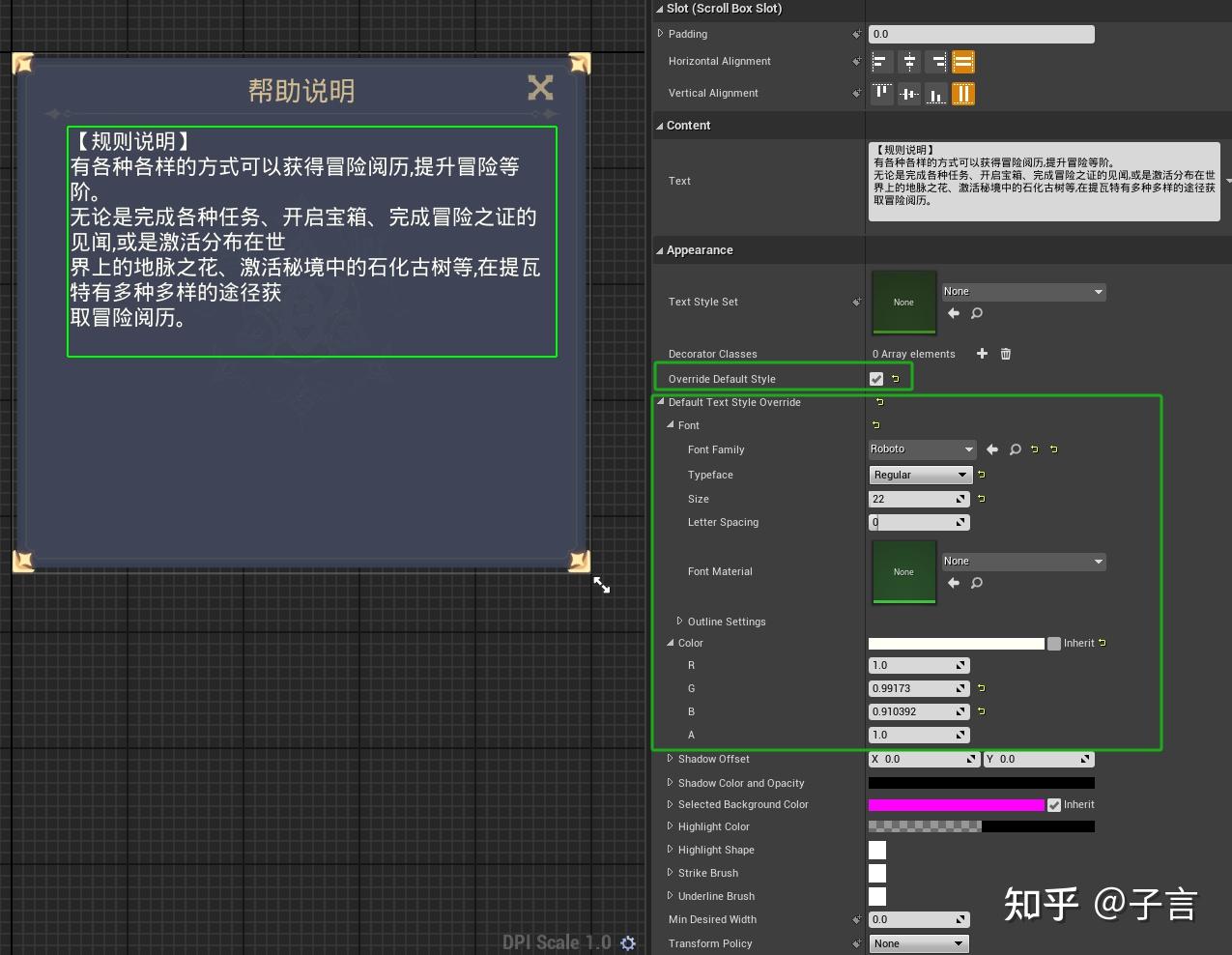Reset Typeface to default with yellow arrow

(981, 475)
